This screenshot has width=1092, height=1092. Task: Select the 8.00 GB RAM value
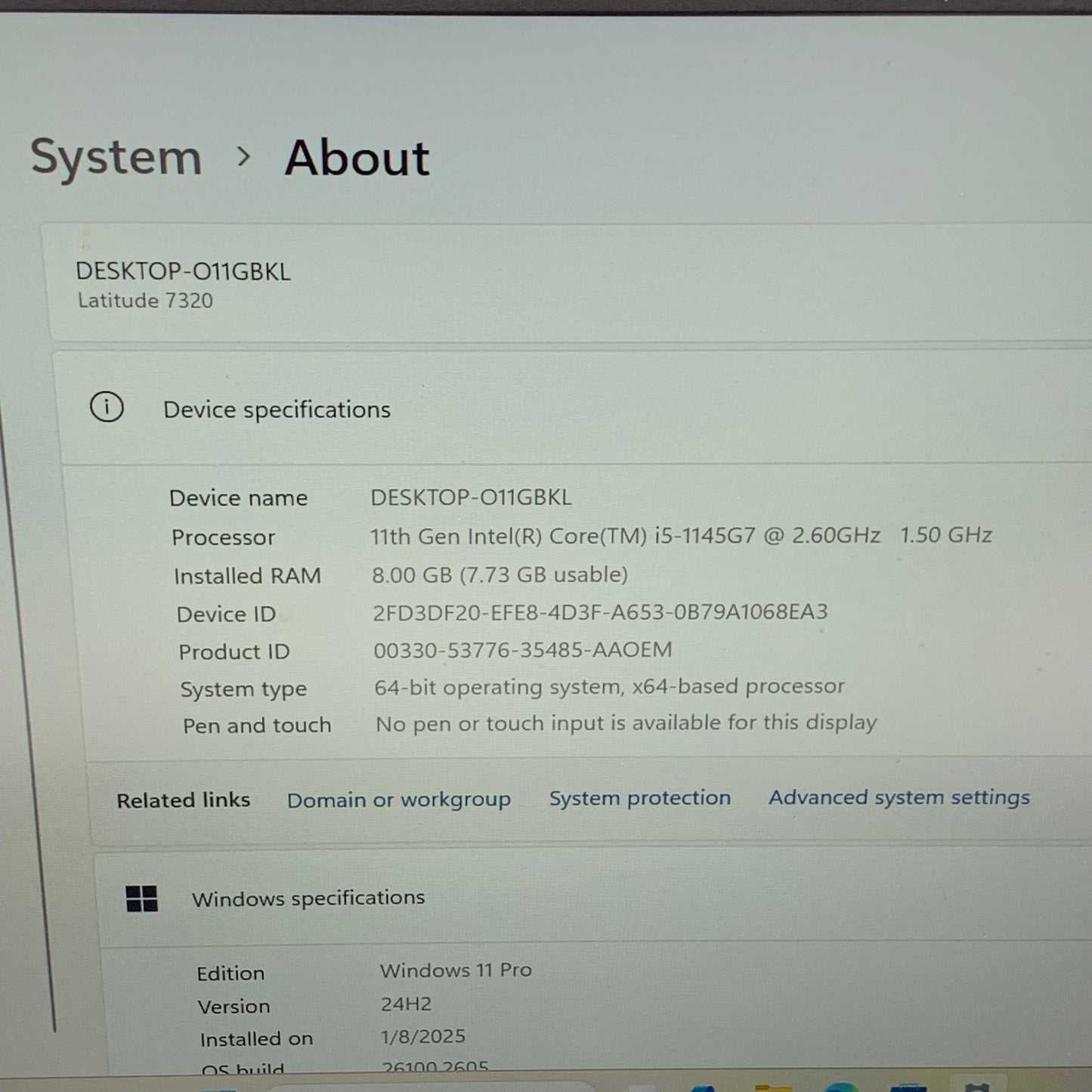[500, 575]
